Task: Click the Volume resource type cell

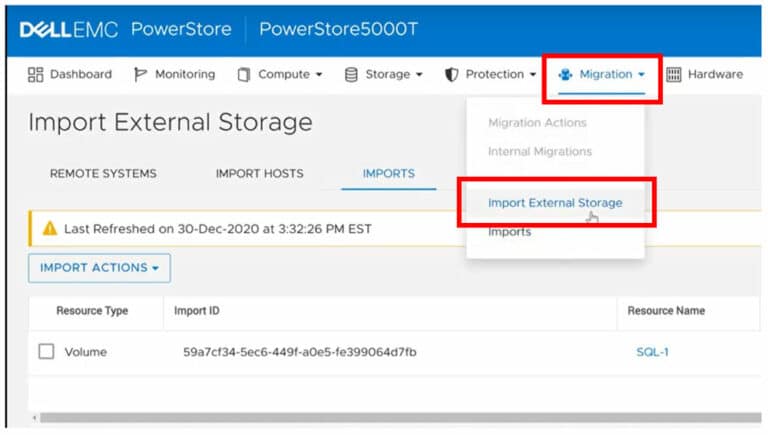Action: tap(86, 352)
